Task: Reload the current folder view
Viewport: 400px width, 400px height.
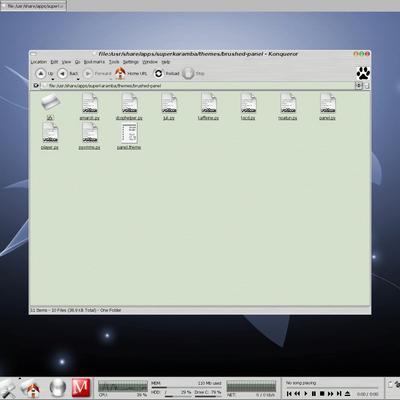Action: click(x=159, y=73)
